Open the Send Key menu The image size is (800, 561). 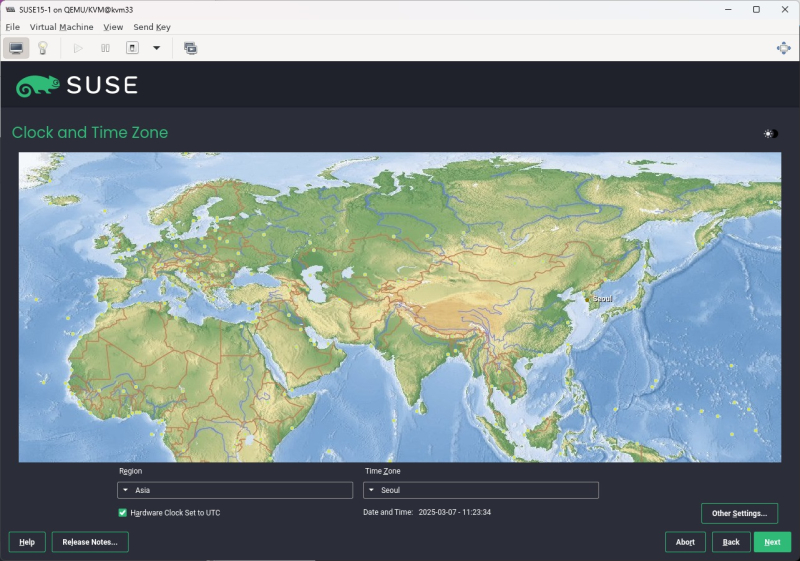[152, 27]
